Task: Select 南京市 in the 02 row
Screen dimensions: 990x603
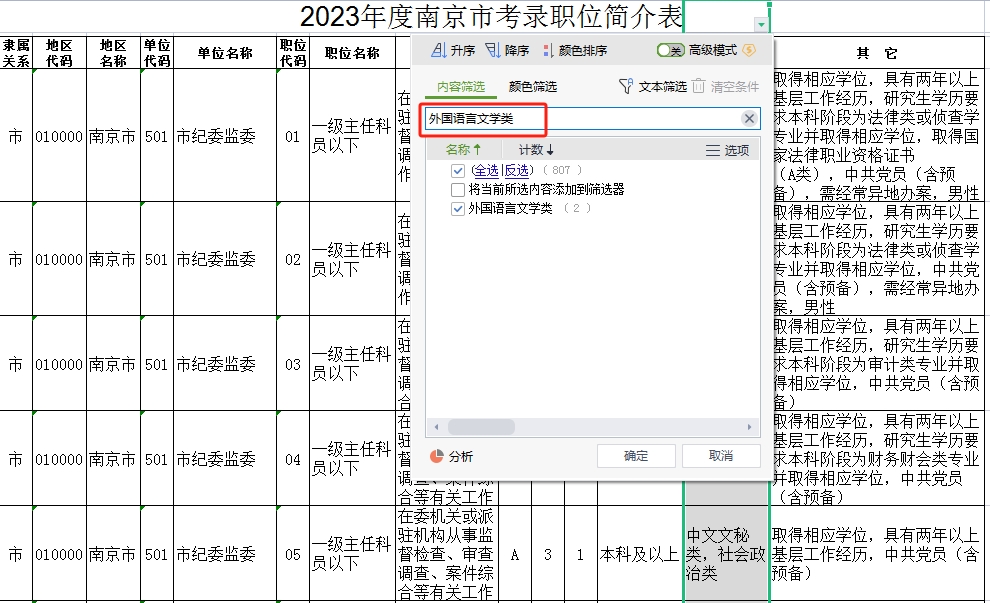Action: coord(113,259)
